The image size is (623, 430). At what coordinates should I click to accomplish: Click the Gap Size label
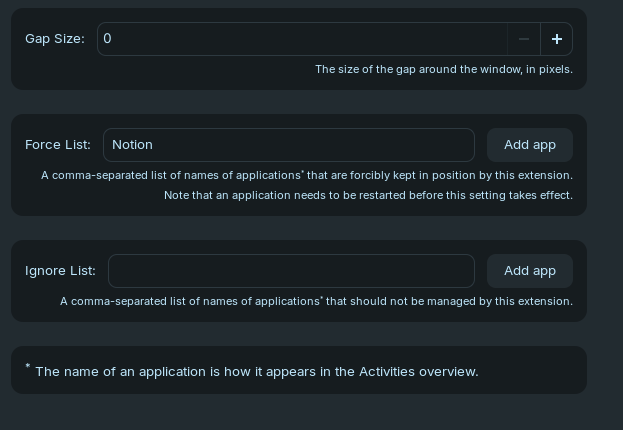pyautogui.click(x=55, y=39)
